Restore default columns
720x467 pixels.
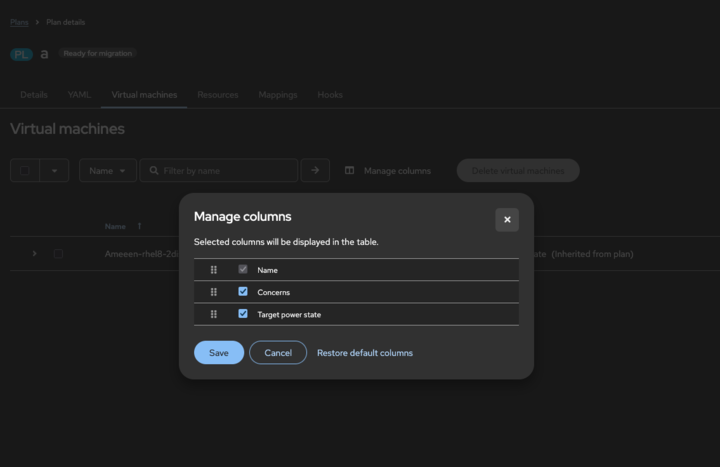pos(365,353)
